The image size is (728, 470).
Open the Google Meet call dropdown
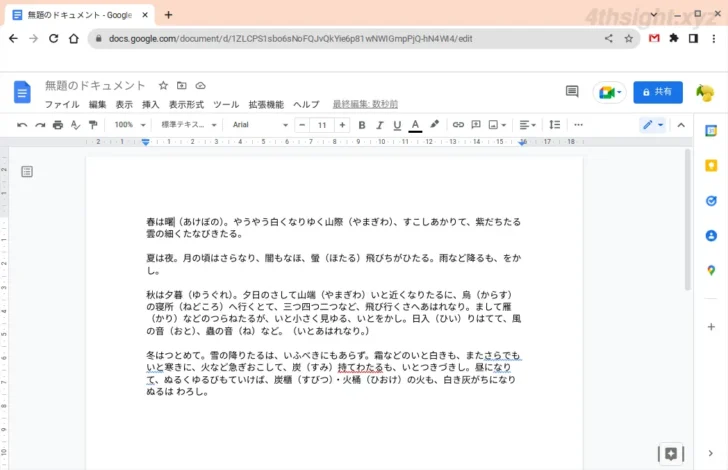[x=610, y=92]
